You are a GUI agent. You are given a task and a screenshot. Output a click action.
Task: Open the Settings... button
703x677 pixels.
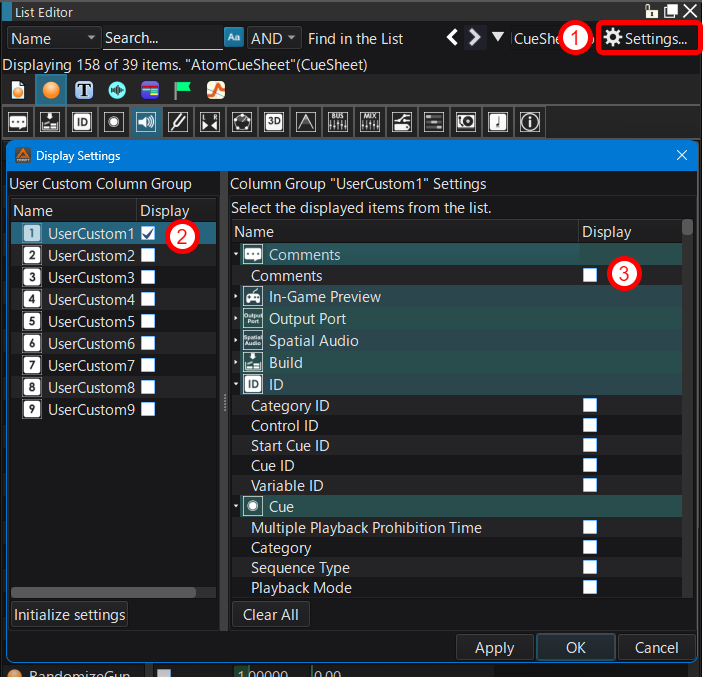[x=647, y=39]
